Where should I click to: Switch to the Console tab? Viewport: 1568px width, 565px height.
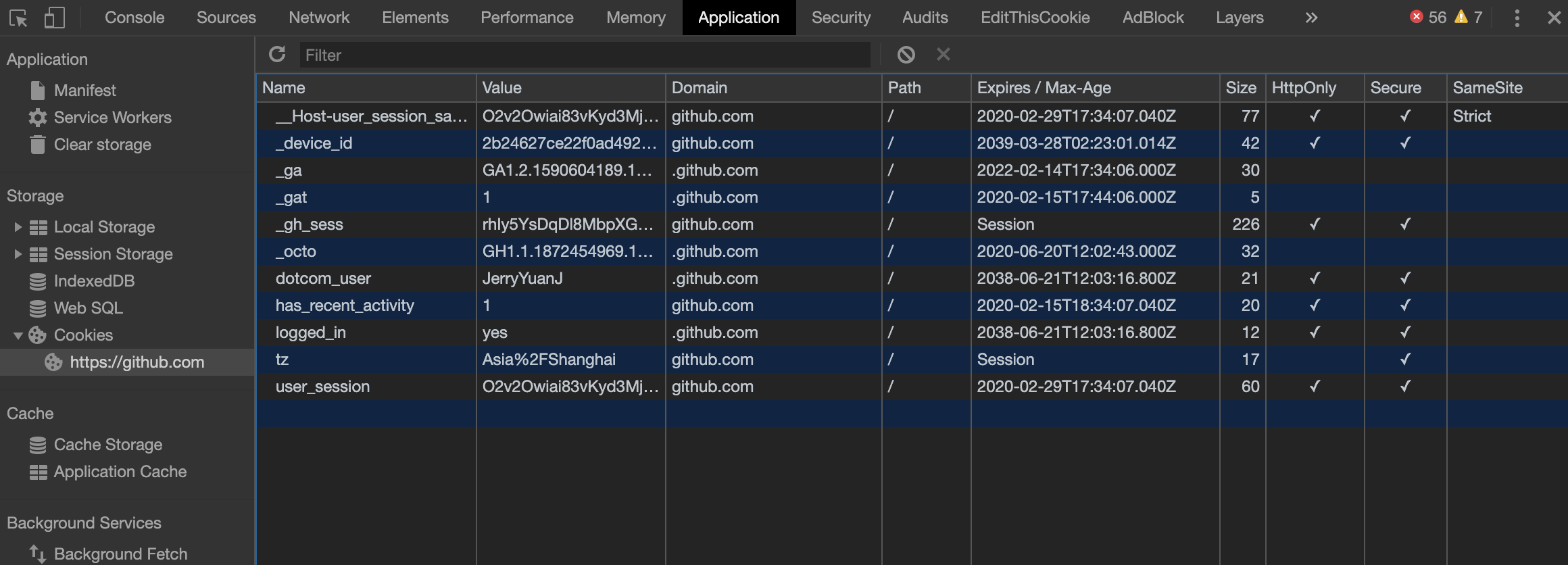coord(134,18)
